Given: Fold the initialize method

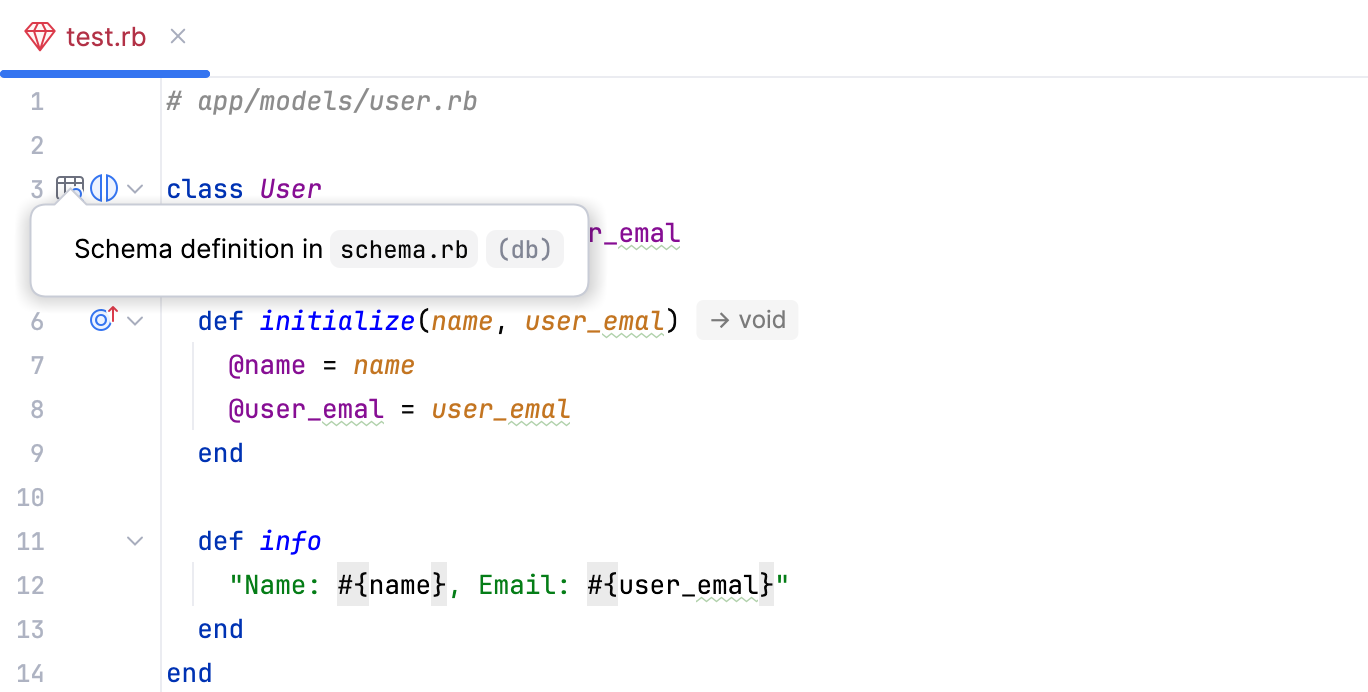Looking at the screenshot, I should [x=136, y=321].
